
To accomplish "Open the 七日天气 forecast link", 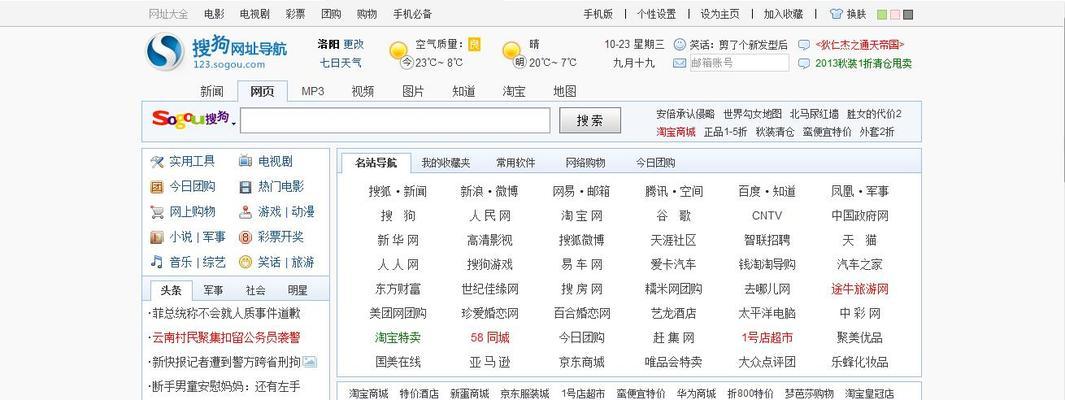I will [340, 63].
